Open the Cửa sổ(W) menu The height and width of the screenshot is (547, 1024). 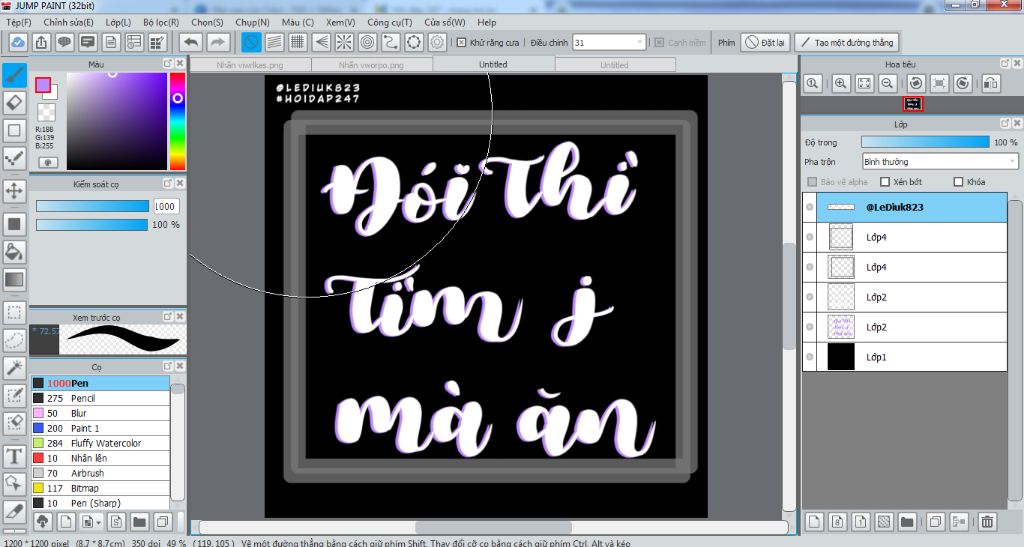tap(445, 22)
